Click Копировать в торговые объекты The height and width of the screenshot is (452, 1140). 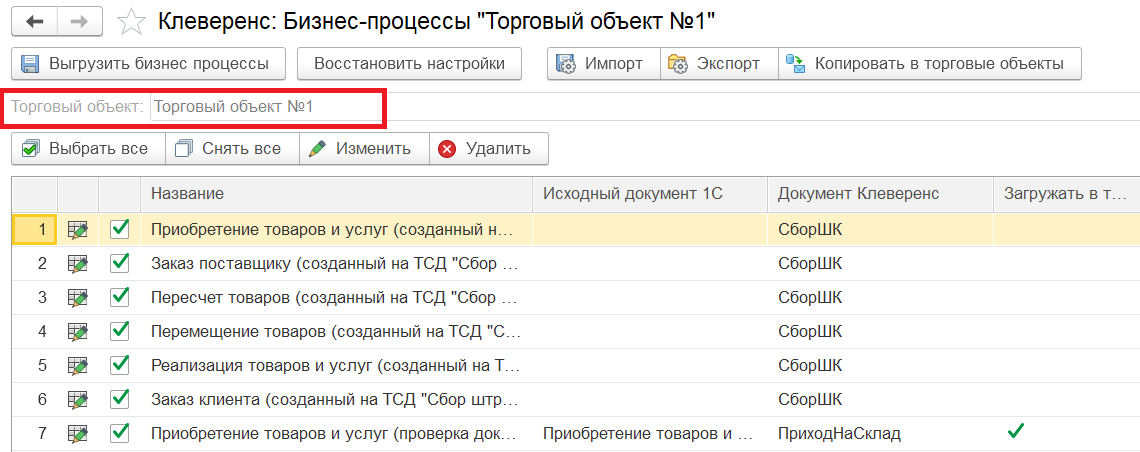(x=930, y=63)
